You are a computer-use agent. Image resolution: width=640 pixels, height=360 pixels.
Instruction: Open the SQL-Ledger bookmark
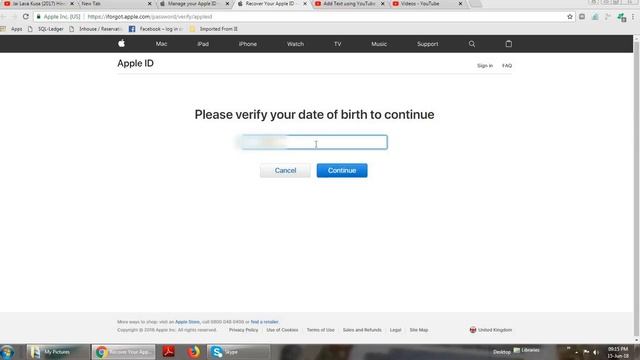point(46,29)
